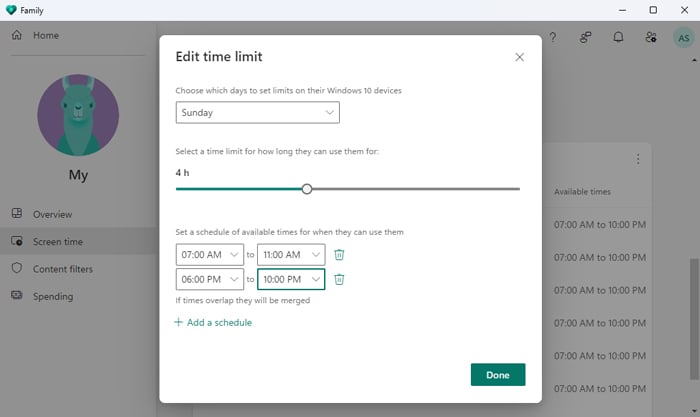Adjust the 4 h time limit slider handle
700x417 pixels.
[x=307, y=189]
